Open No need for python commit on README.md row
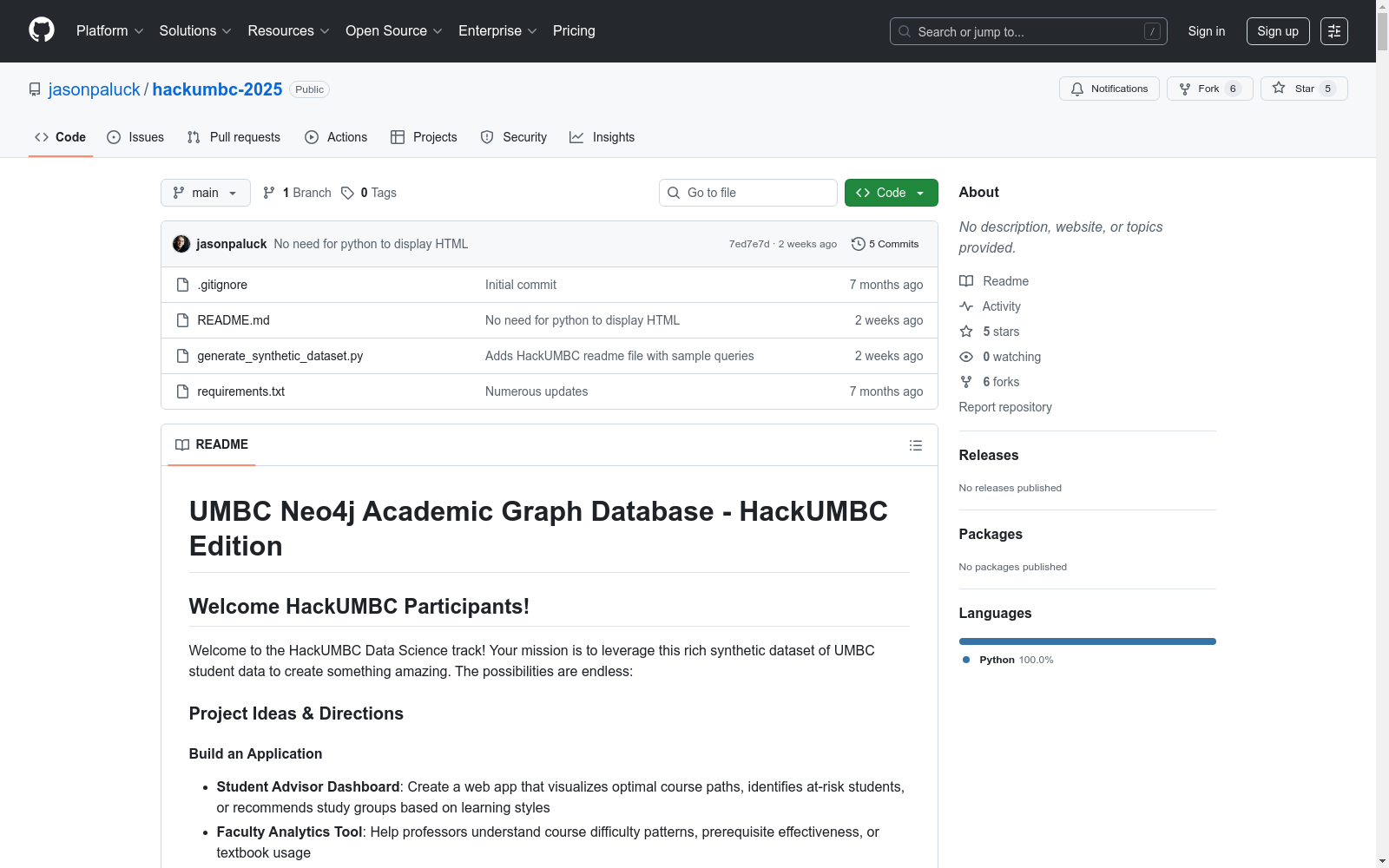 tap(583, 320)
